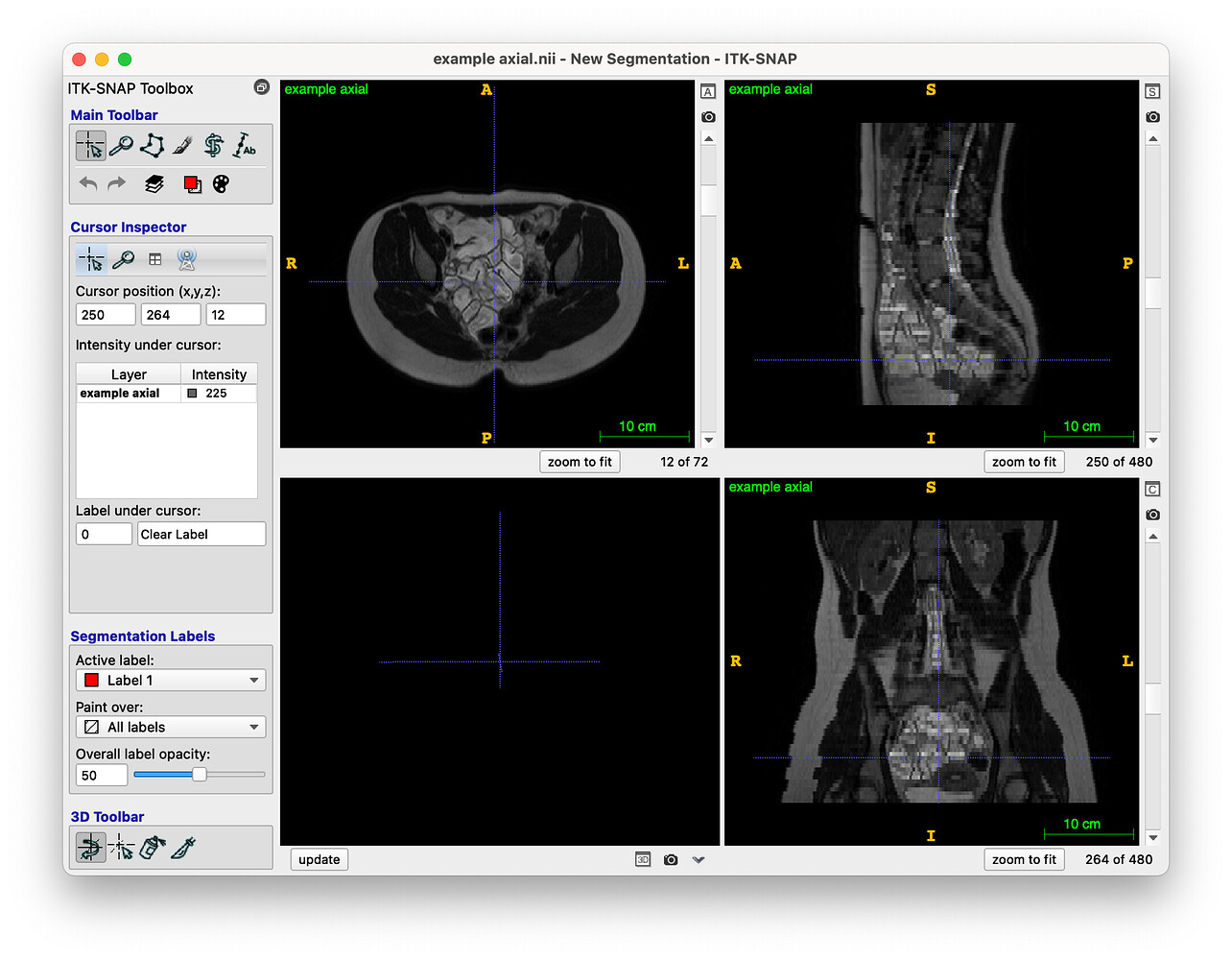Take a snapshot of the axial view

[x=708, y=117]
